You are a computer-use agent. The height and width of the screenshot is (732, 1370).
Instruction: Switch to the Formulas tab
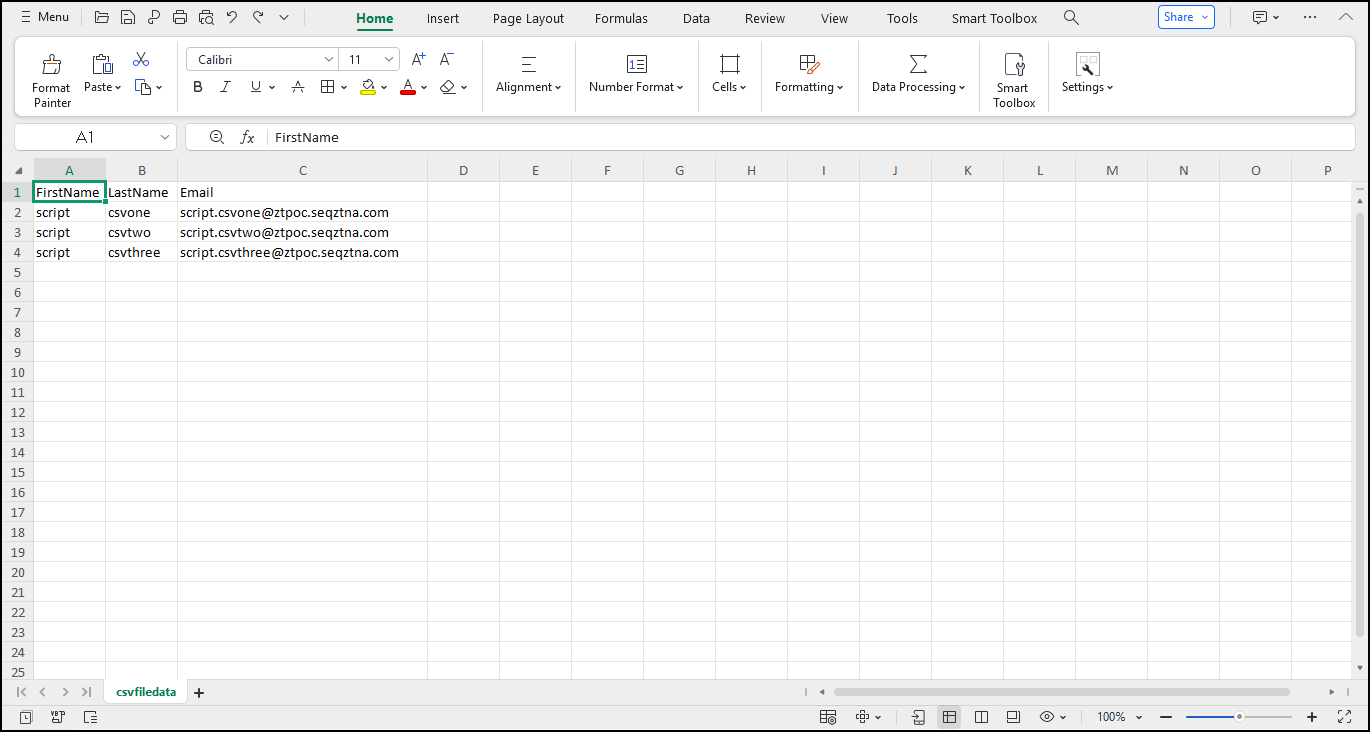pyautogui.click(x=621, y=18)
